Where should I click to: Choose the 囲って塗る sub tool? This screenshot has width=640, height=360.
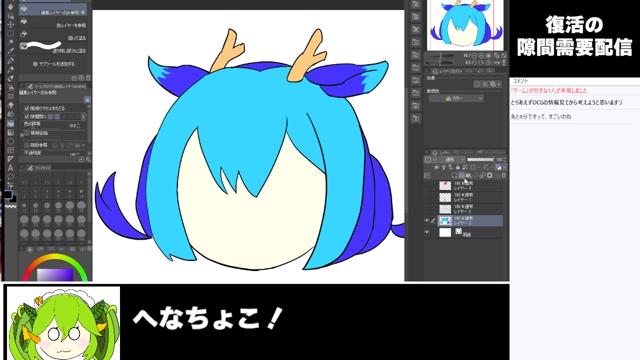point(53,38)
